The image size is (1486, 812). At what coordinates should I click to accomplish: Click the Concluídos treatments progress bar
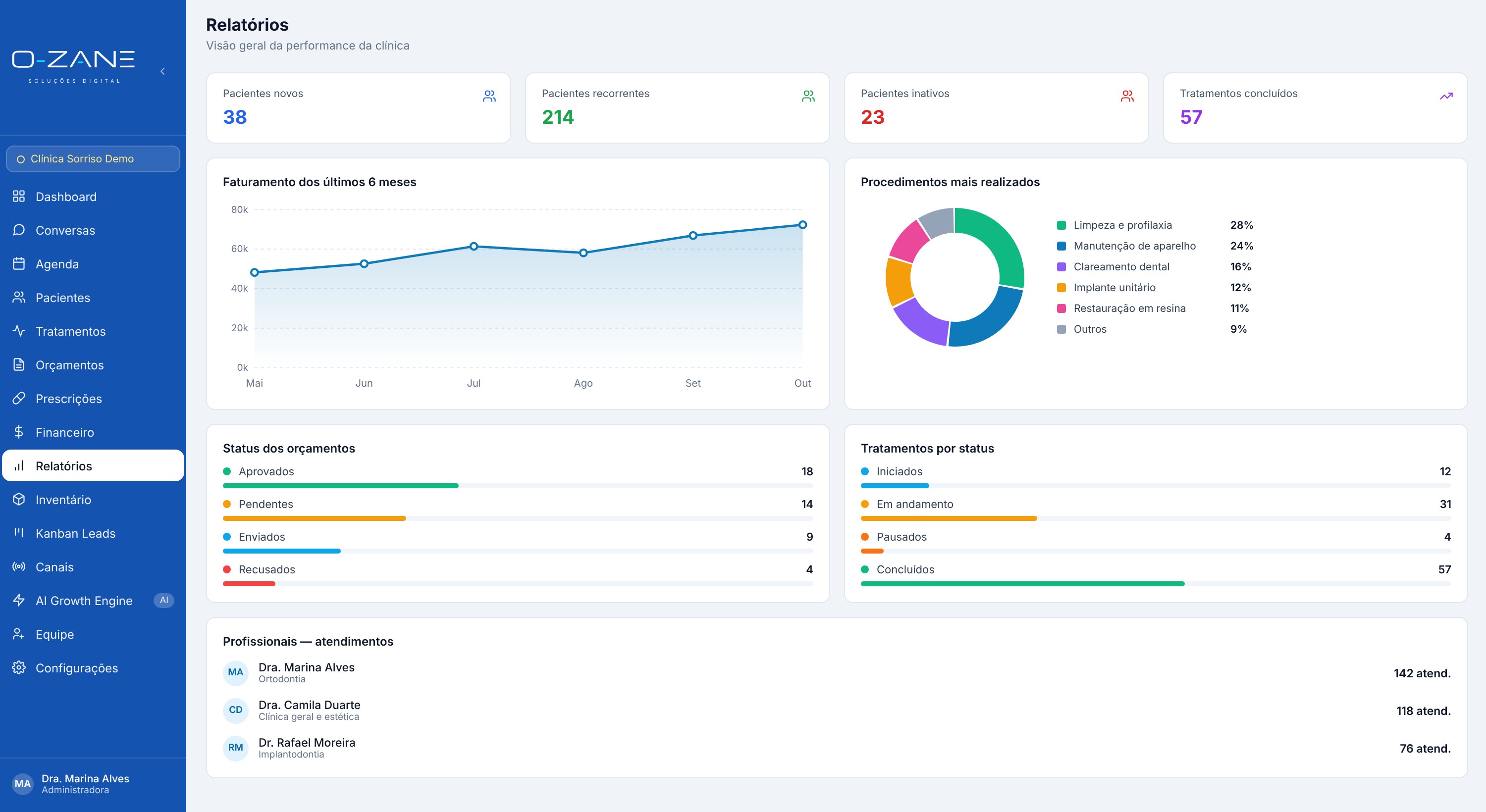coord(1022,584)
